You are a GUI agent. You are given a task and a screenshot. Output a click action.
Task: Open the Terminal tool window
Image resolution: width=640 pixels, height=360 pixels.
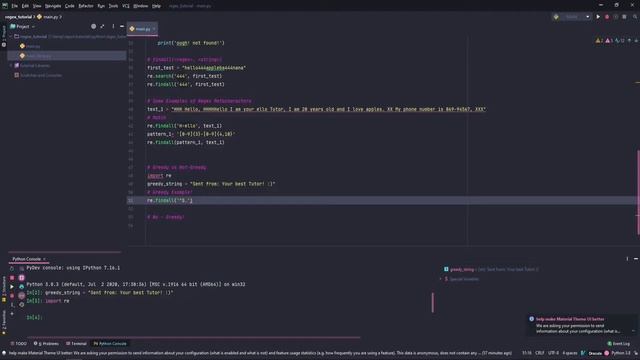[76, 344]
